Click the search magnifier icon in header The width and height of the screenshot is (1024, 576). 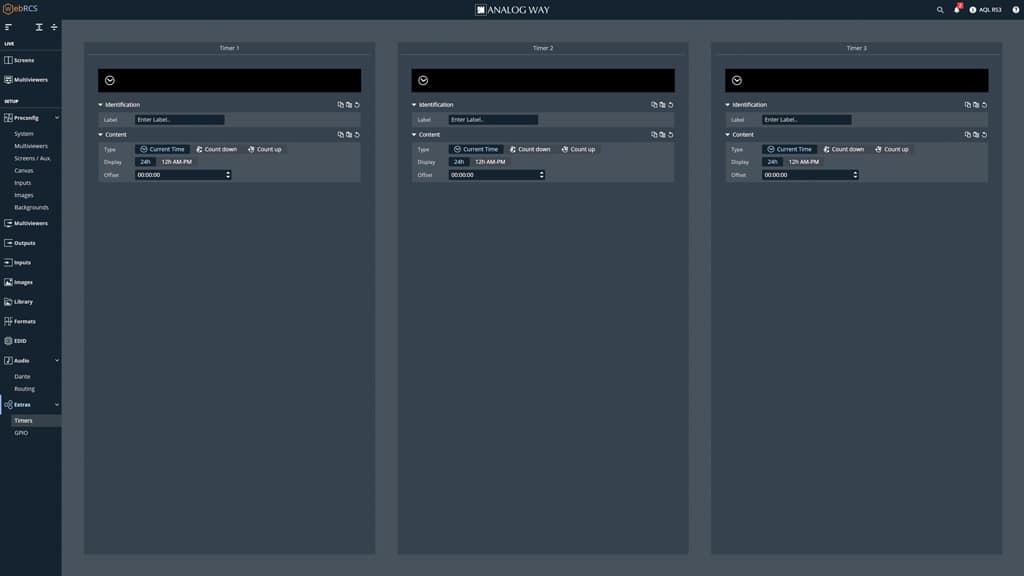coord(940,10)
